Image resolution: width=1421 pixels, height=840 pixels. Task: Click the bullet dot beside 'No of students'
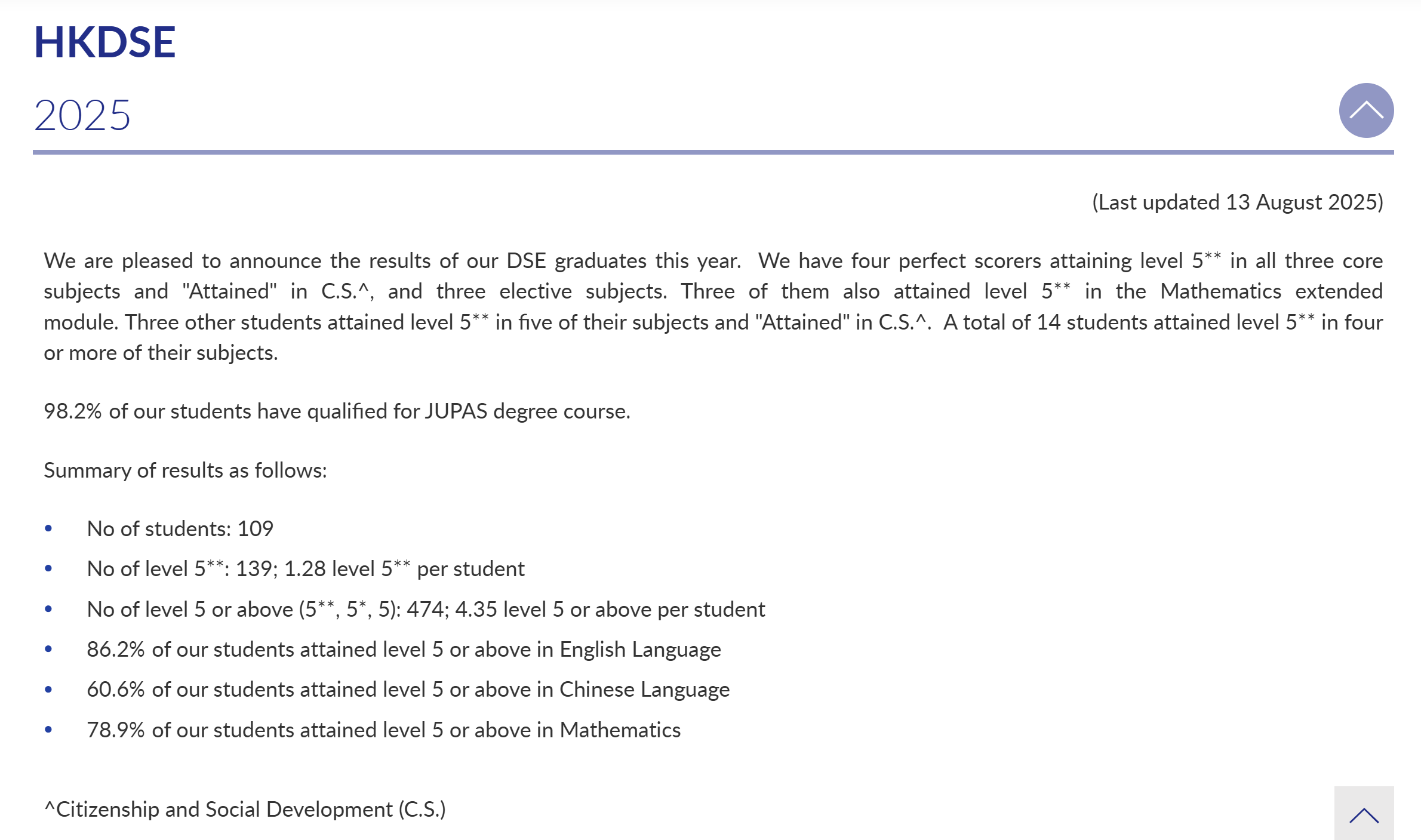click(x=48, y=529)
